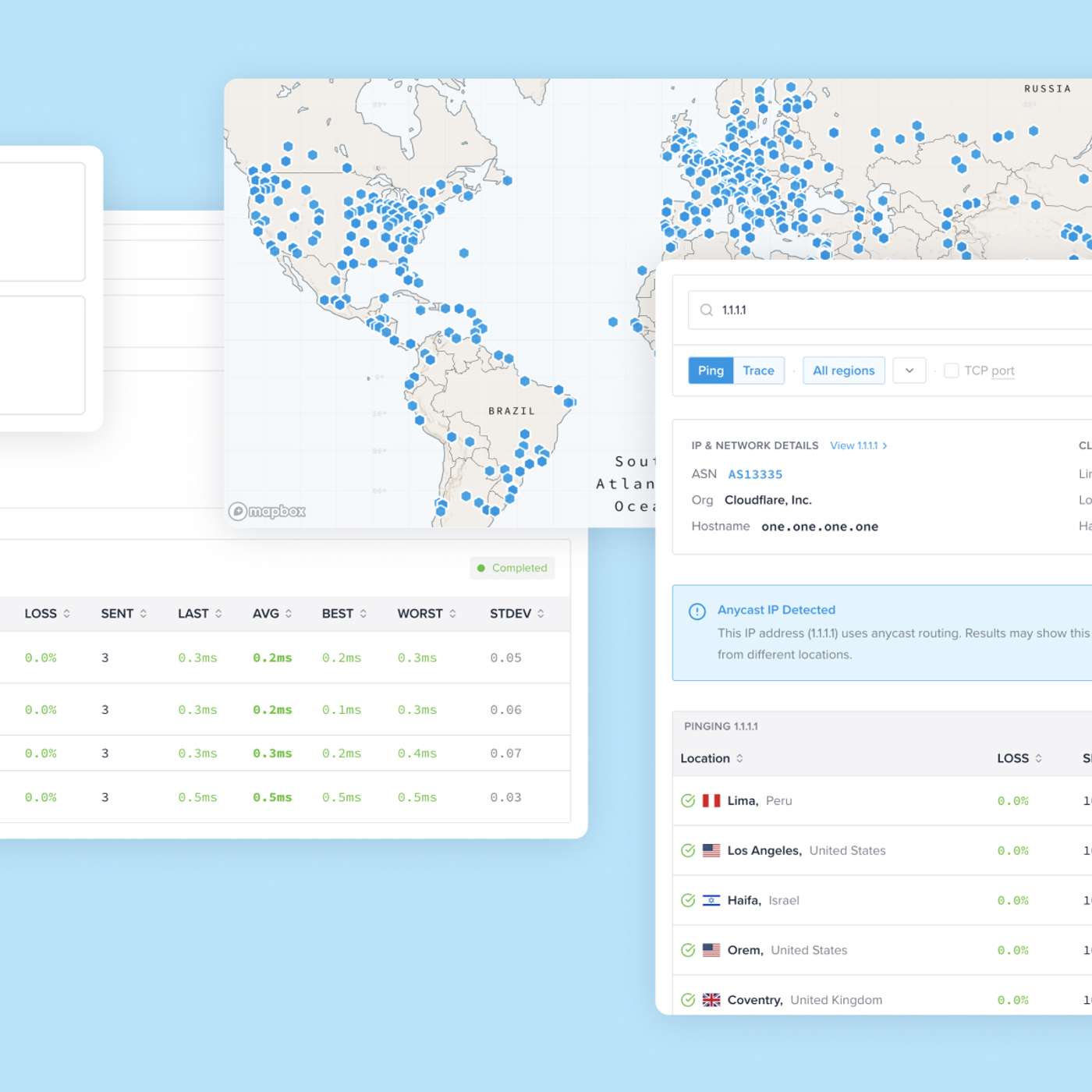Click the search magnifier icon beside 1.1.1.1
This screenshot has width=1092, height=1092.
coord(707,310)
